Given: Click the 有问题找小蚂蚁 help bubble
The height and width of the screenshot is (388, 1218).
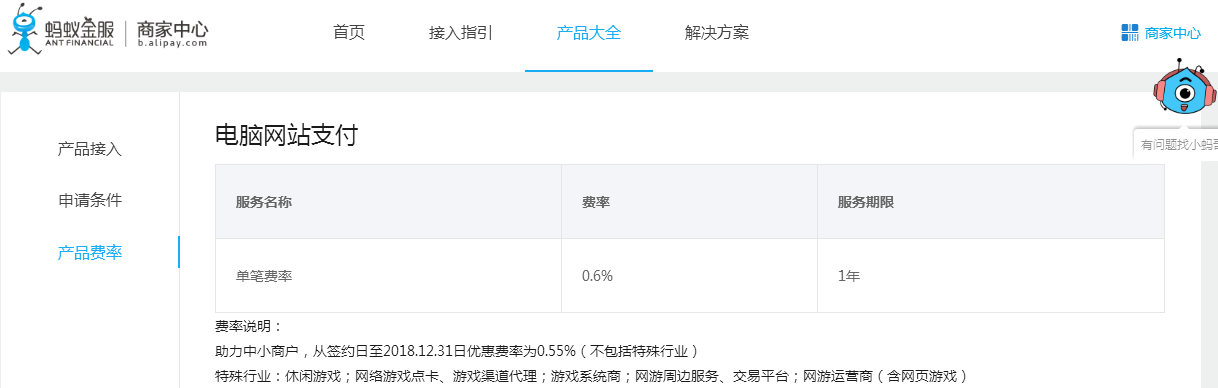Looking at the screenshot, I should pos(1176,144).
